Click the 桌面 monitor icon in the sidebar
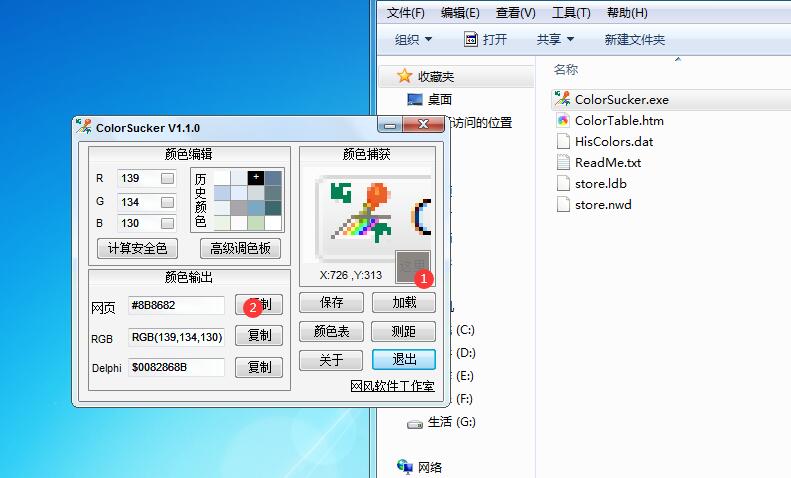This screenshot has width=791, height=478. pos(415,99)
